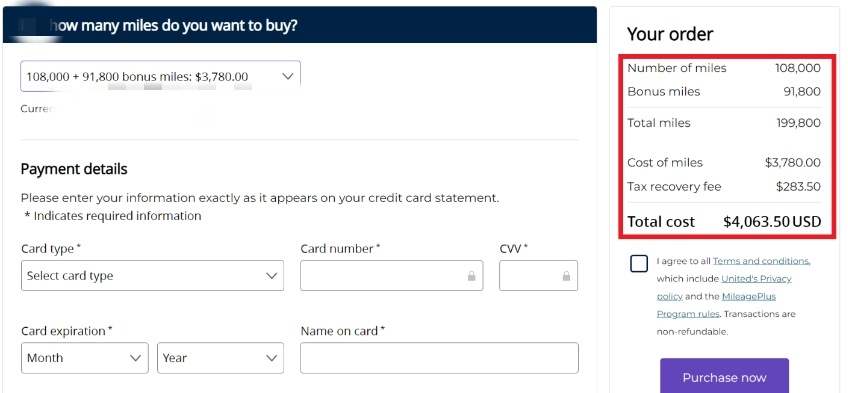
Task: Click the Month chevron arrow
Action: [x=136, y=358]
